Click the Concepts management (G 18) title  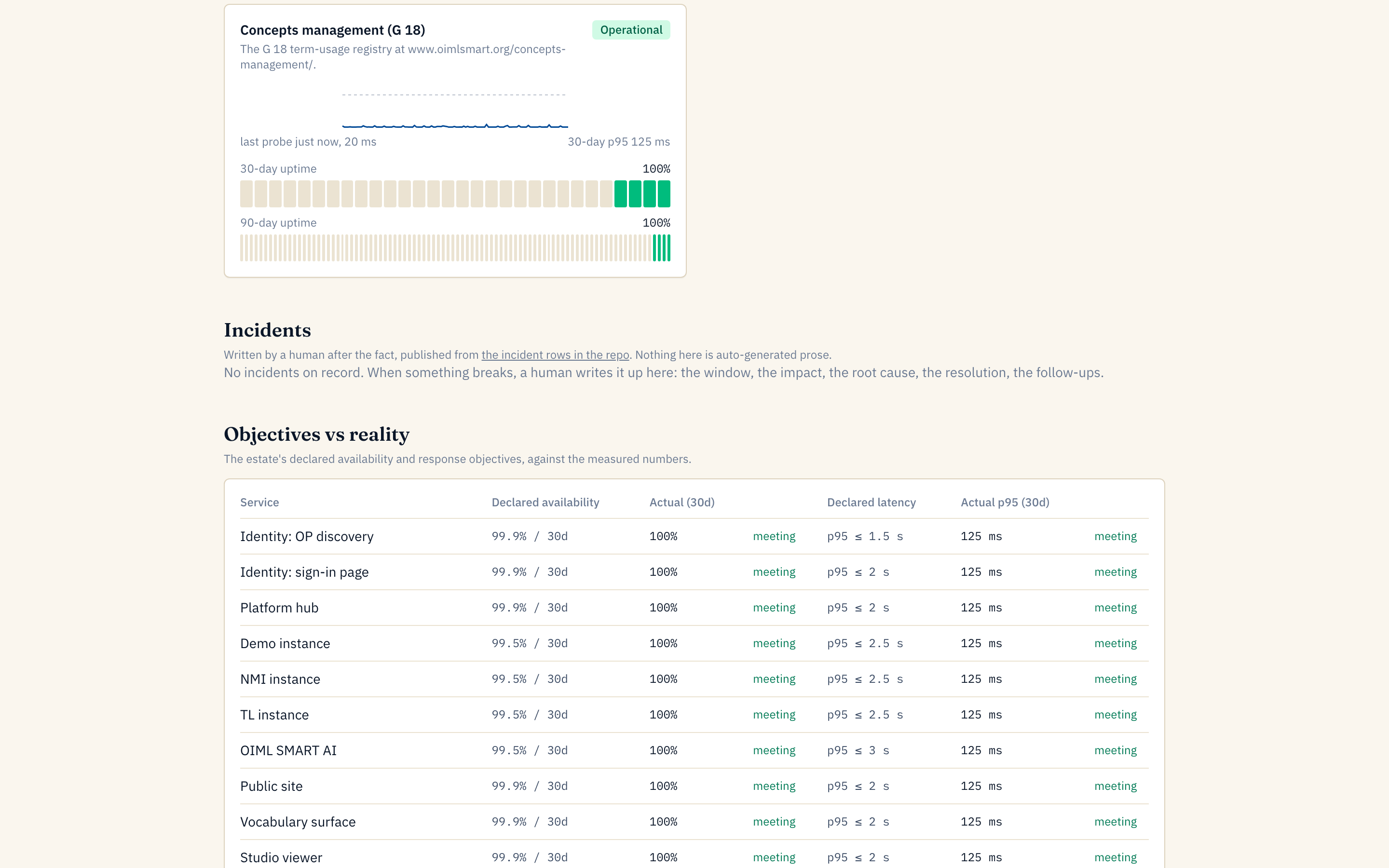[332, 30]
